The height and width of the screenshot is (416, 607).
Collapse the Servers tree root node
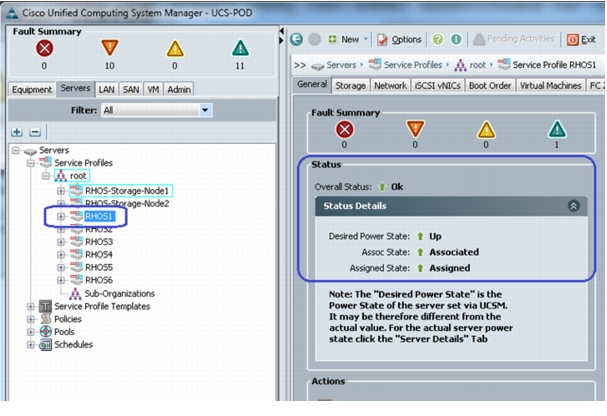[x=15, y=150]
